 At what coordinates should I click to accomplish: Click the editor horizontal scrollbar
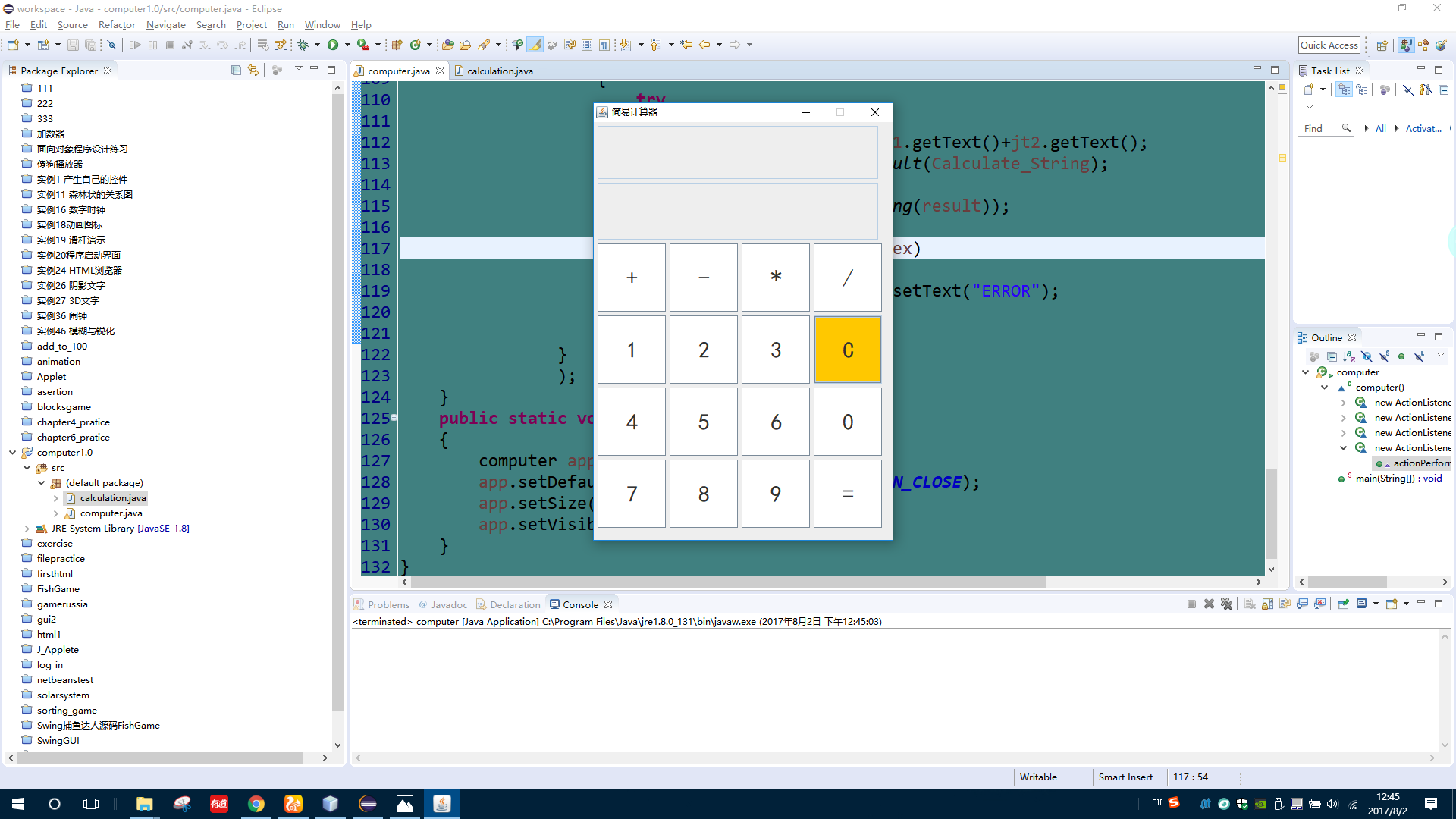click(728, 582)
